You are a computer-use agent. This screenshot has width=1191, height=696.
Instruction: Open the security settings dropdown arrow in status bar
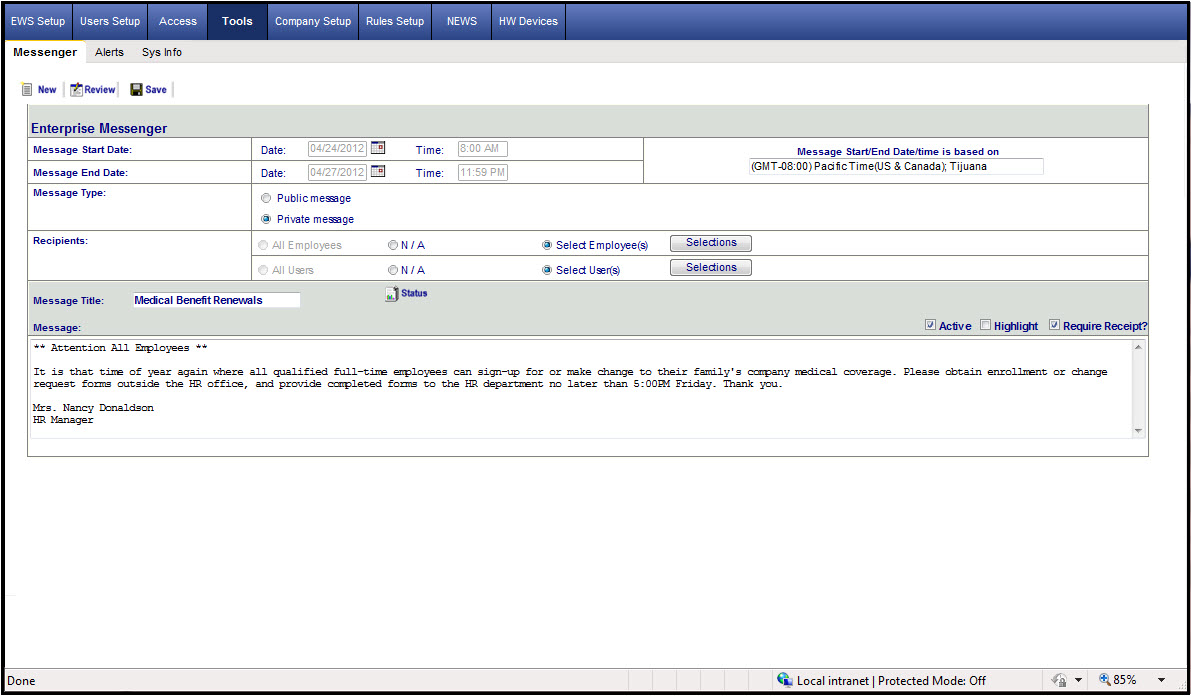(x=1078, y=680)
